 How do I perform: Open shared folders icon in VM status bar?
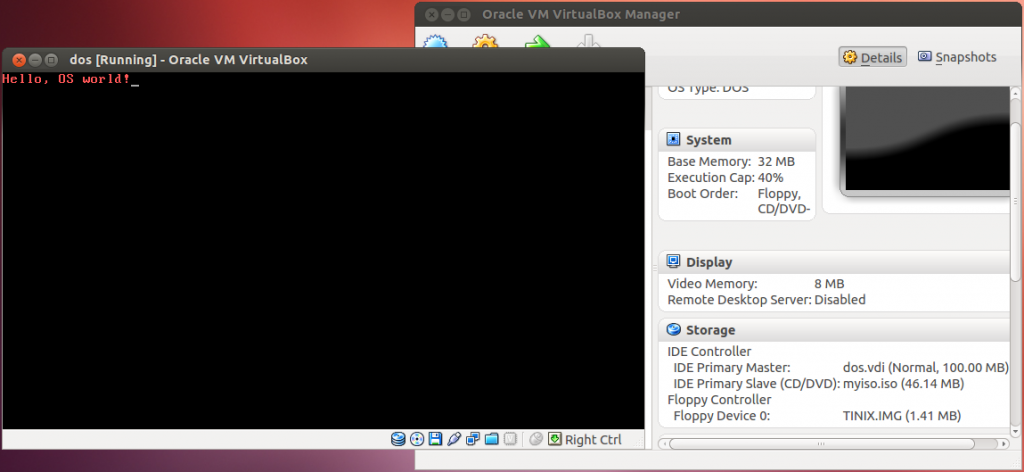[492, 439]
